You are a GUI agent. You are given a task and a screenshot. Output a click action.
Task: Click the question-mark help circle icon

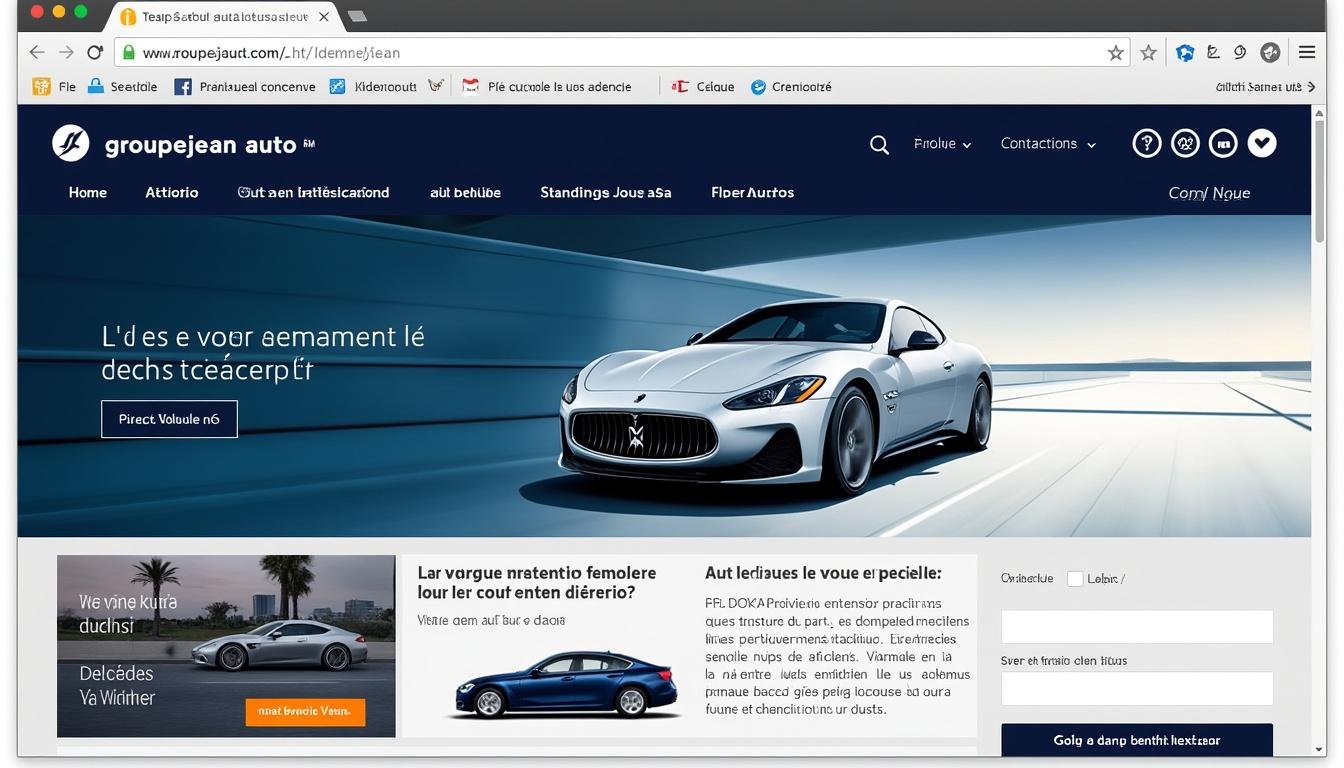[x=1146, y=143]
